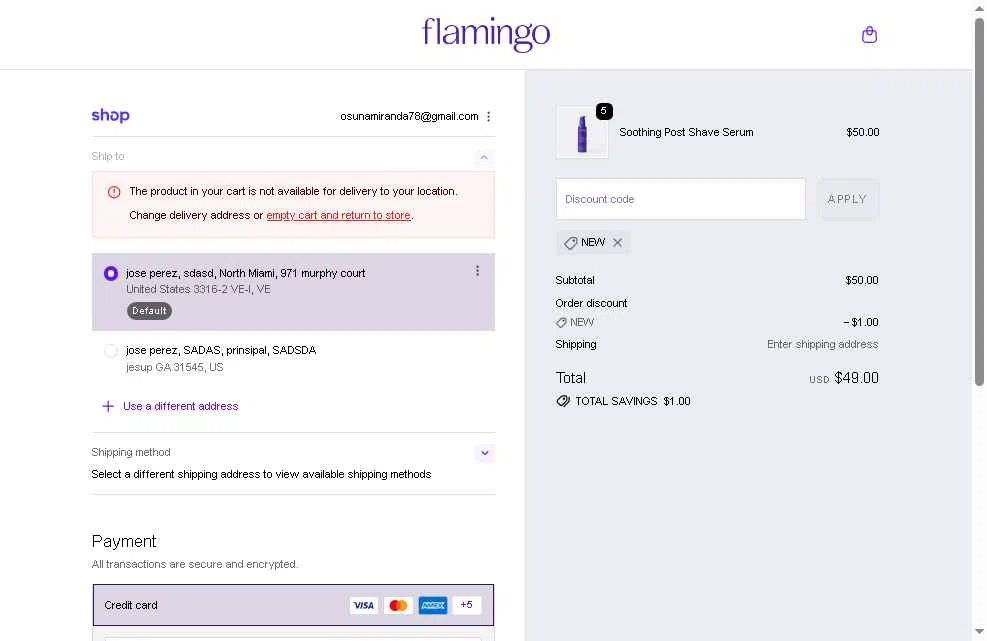Click Use a different address

pos(181,406)
